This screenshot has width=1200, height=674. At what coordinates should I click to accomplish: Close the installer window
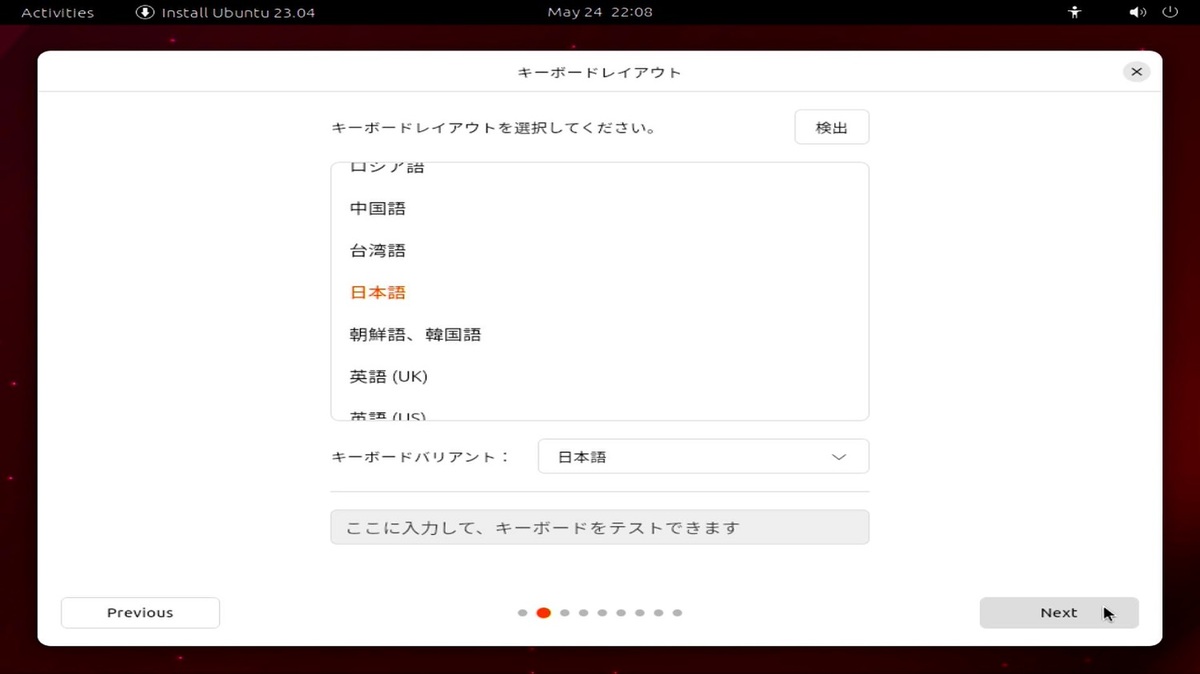pos(1136,72)
